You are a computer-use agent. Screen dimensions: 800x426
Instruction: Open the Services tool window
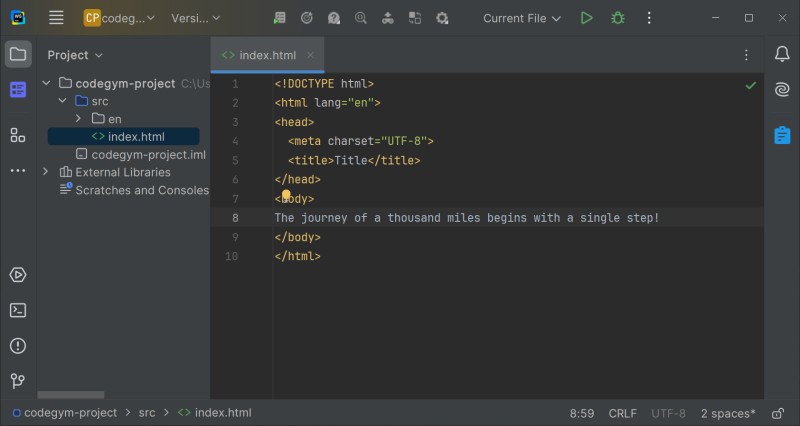(18, 275)
